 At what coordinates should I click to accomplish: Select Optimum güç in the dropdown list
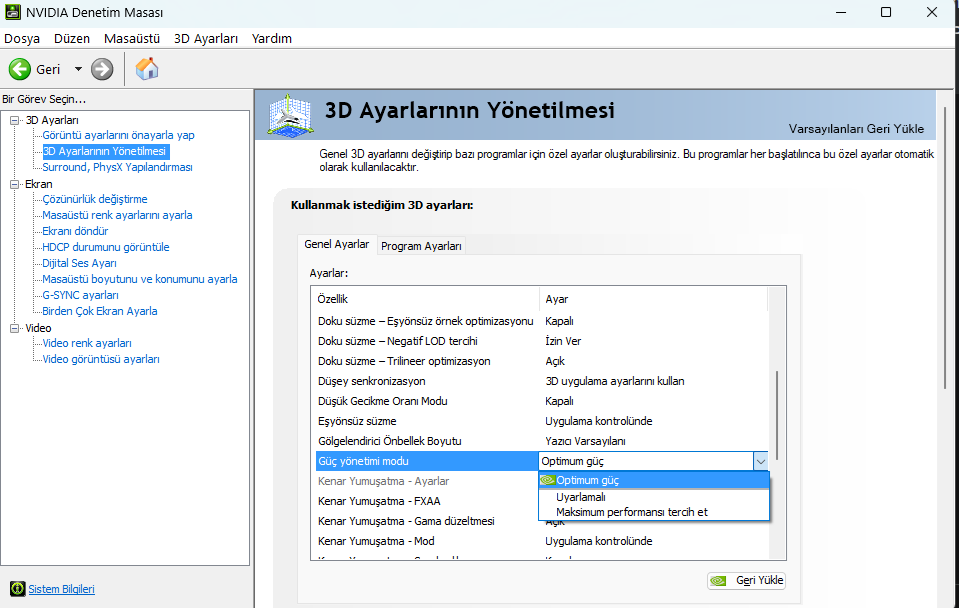tap(654, 480)
